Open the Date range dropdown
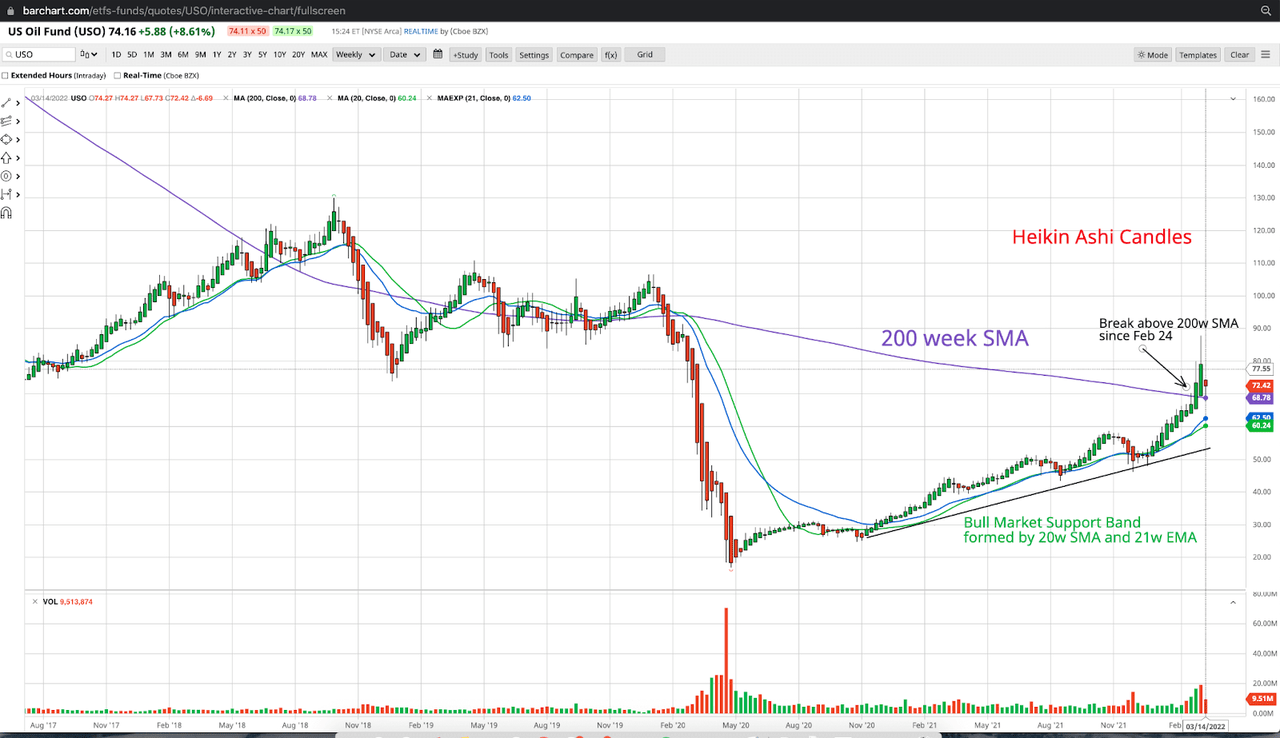 (405, 54)
